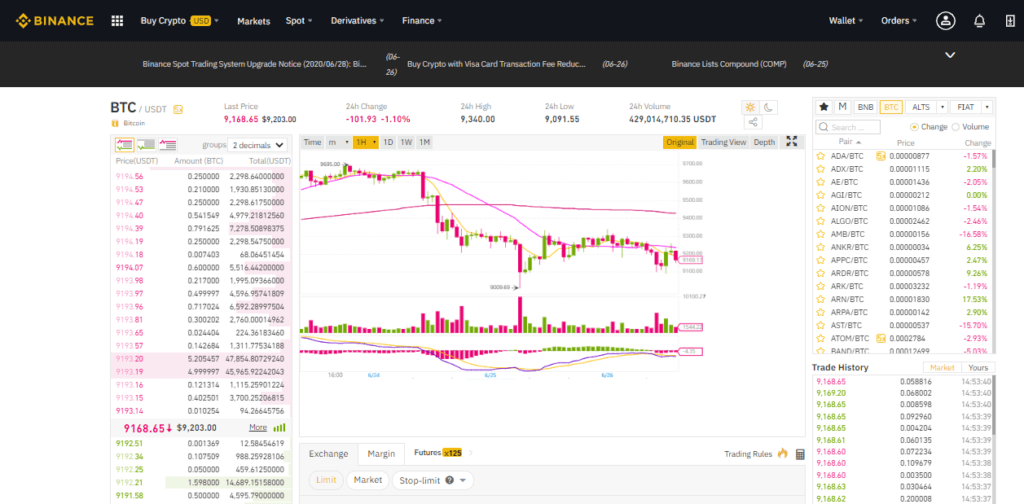
Task: Click the download app icon in header
Action: click(1010, 21)
